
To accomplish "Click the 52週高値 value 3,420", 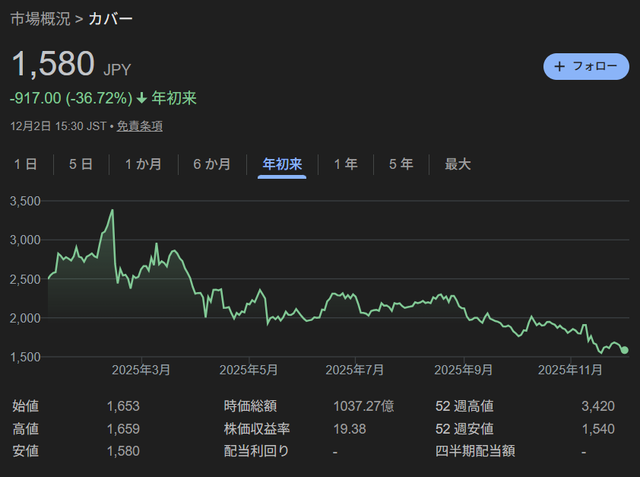I will point(598,406).
